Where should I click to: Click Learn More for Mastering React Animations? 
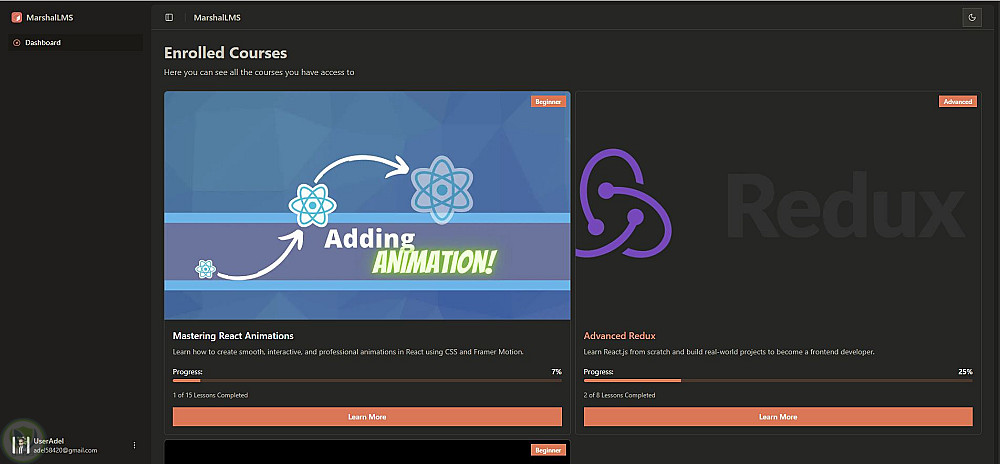367,417
